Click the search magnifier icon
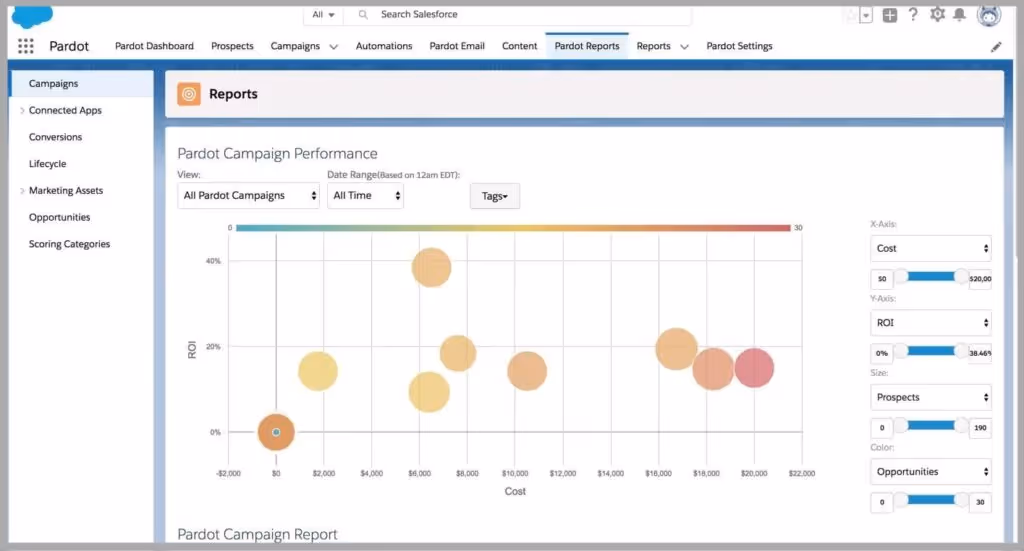Viewport: 1024px width, 551px height. [363, 14]
